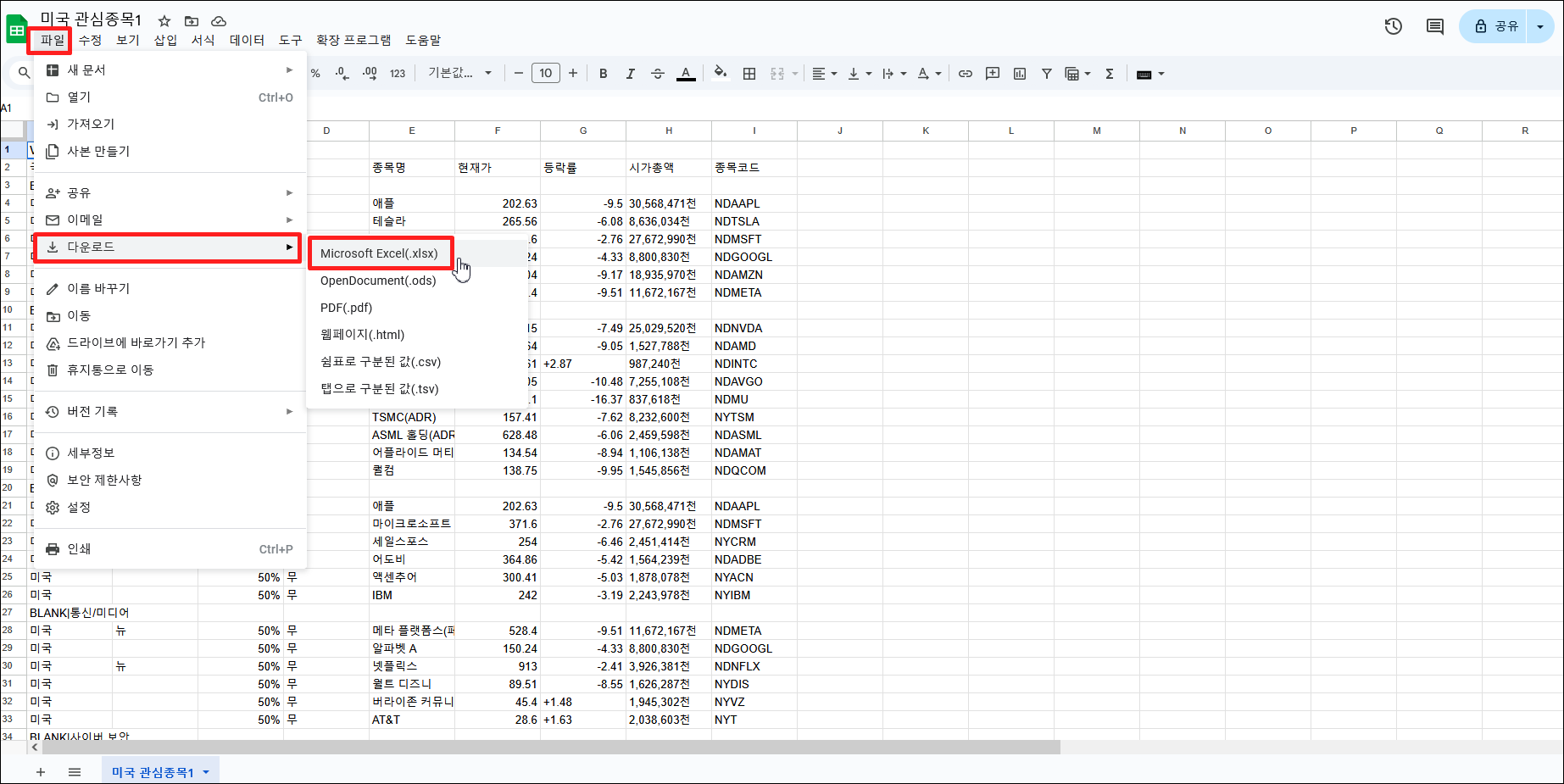
Task: Open text color picker
Action: (686, 74)
